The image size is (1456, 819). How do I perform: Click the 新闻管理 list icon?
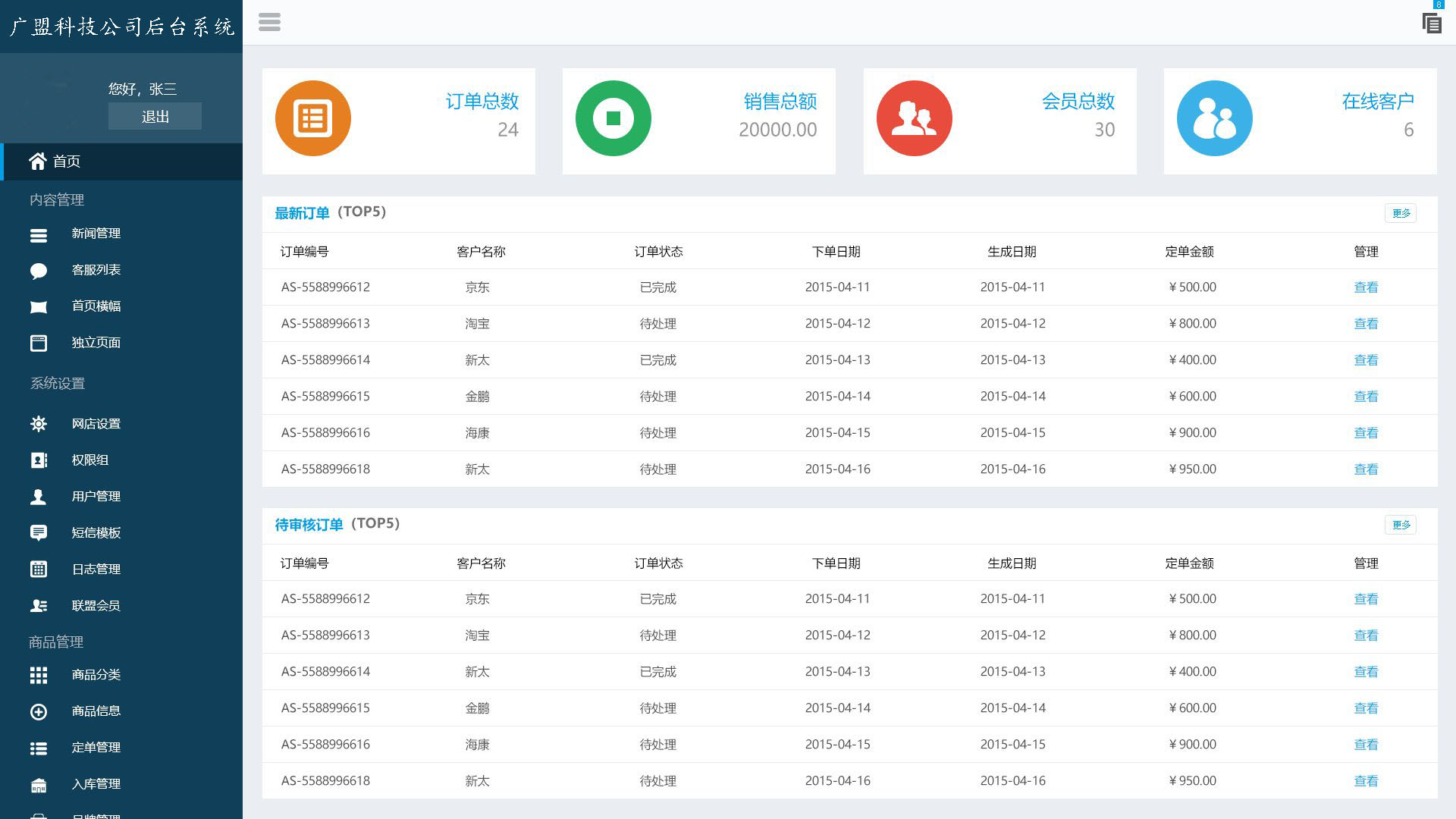(x=39, y=235)
